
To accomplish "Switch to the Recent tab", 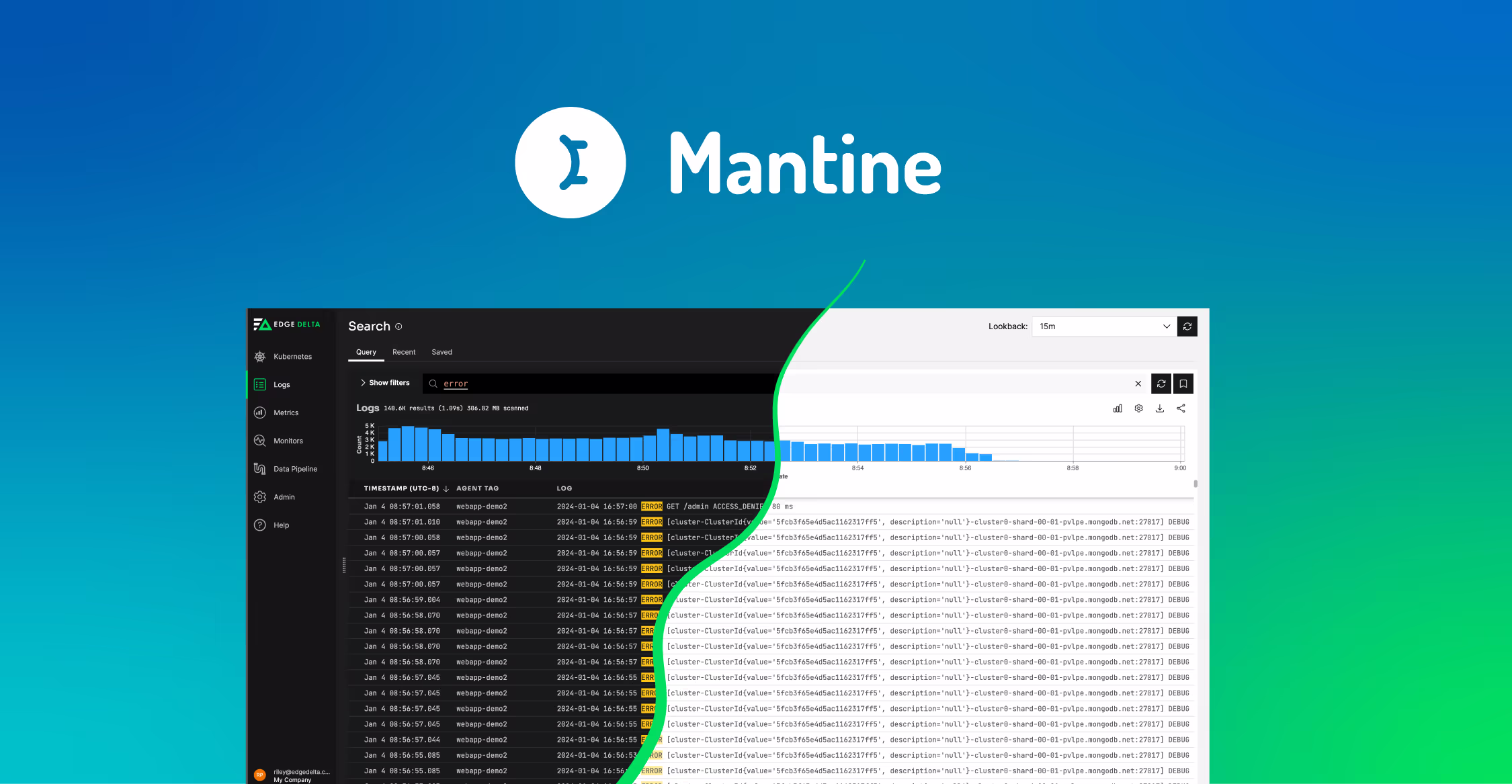I will [x=404, y=352].
